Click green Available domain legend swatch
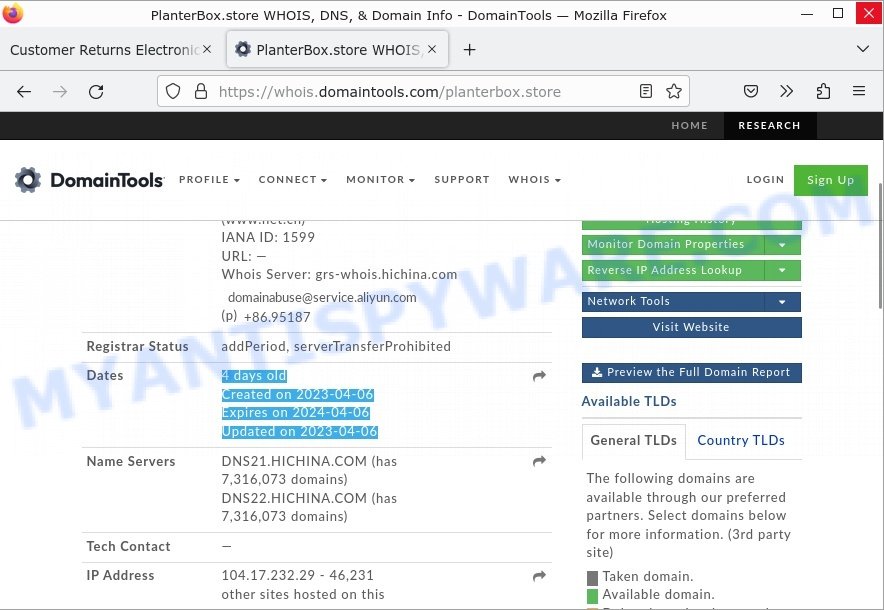 [592, 596]
